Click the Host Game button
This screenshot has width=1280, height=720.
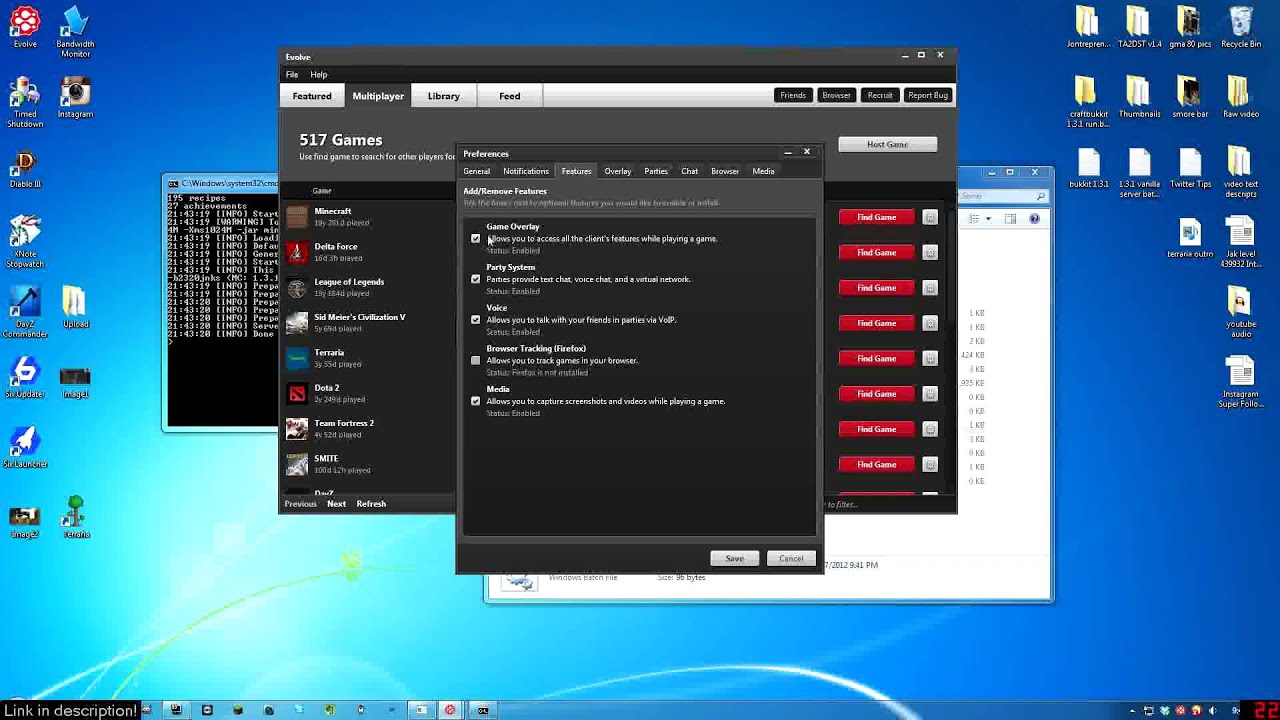pos(887,145)
